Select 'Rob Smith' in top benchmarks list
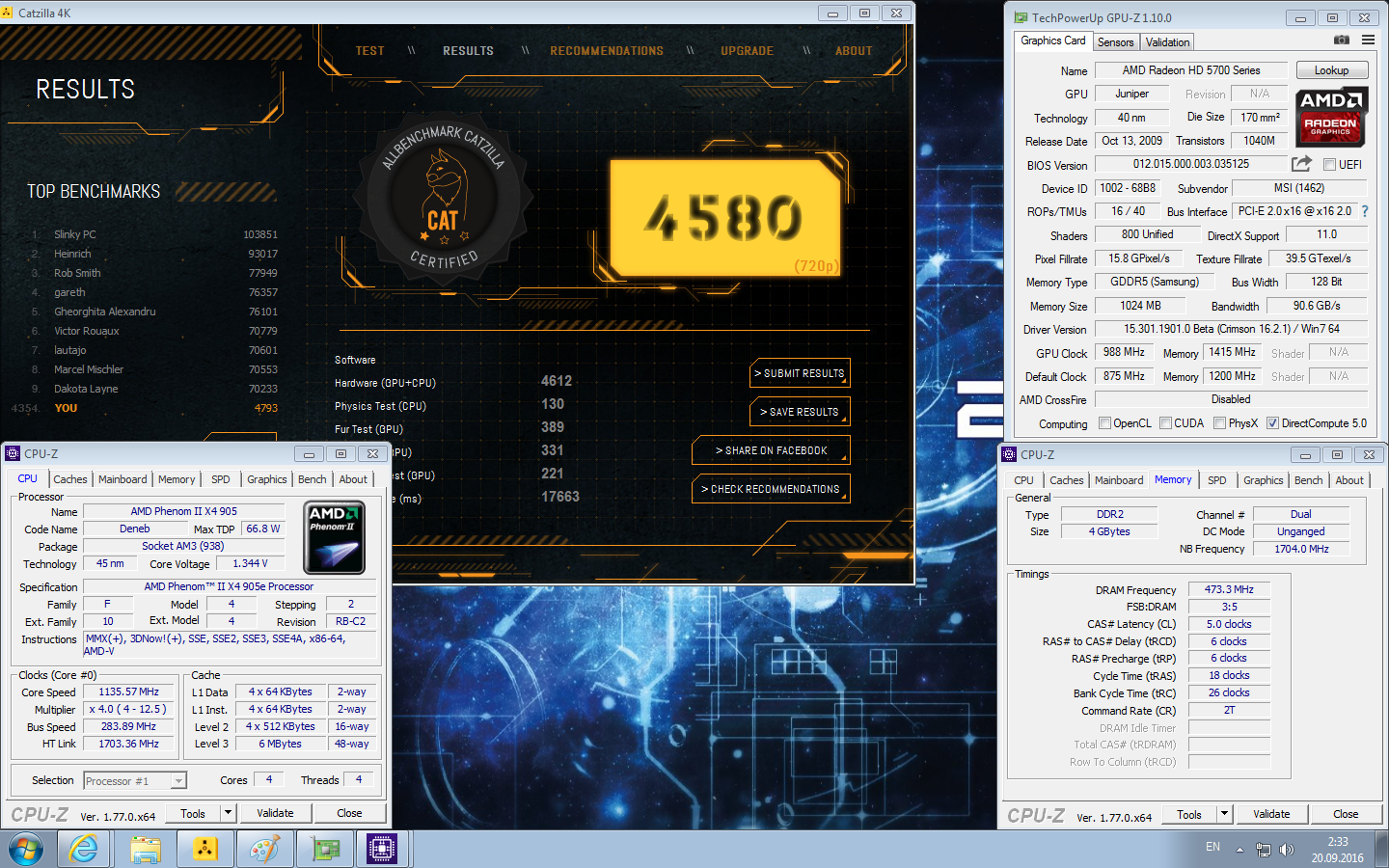 77,273
